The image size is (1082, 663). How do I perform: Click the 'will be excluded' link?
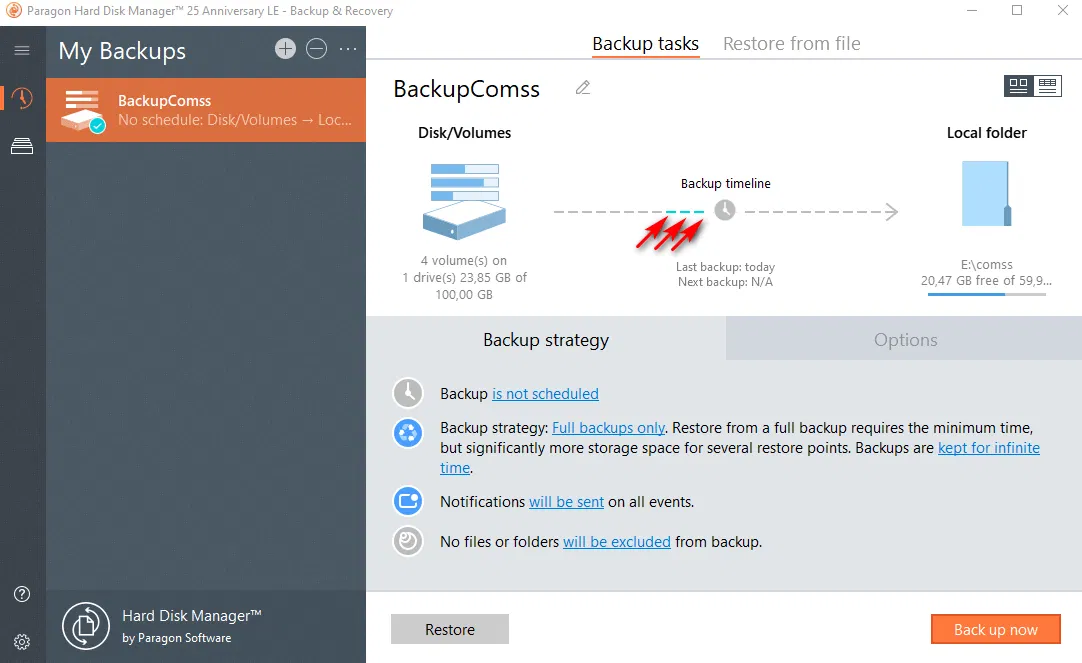(617, 542)
